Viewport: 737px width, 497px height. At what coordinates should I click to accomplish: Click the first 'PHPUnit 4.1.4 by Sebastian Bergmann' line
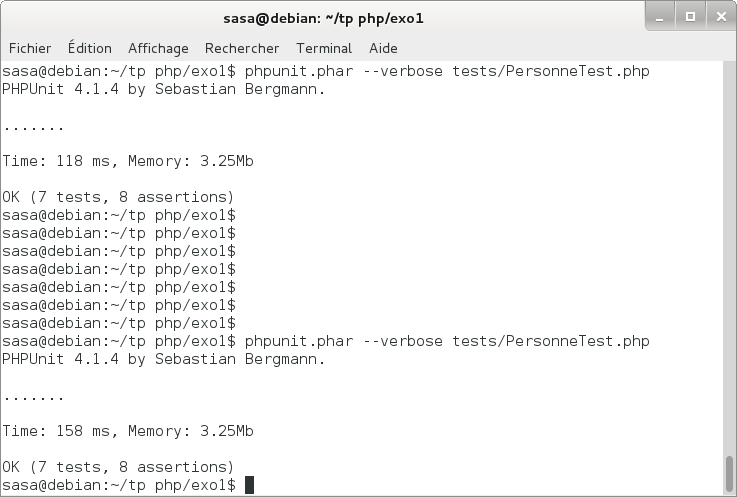[x=164, y=89]
